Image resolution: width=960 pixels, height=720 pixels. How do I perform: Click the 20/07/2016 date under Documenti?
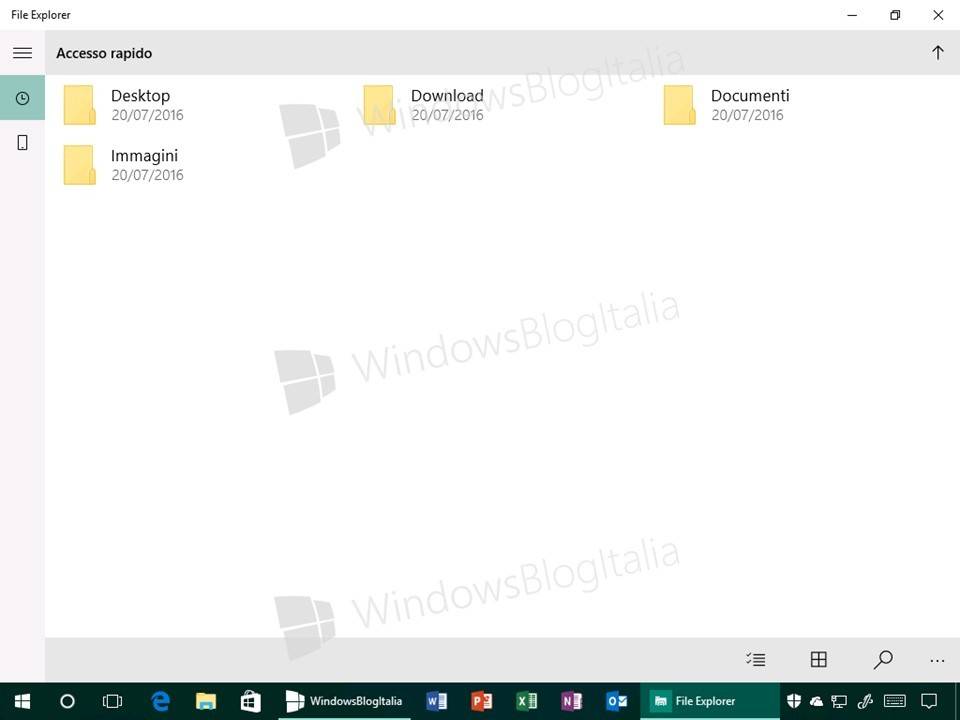(748, 115)
